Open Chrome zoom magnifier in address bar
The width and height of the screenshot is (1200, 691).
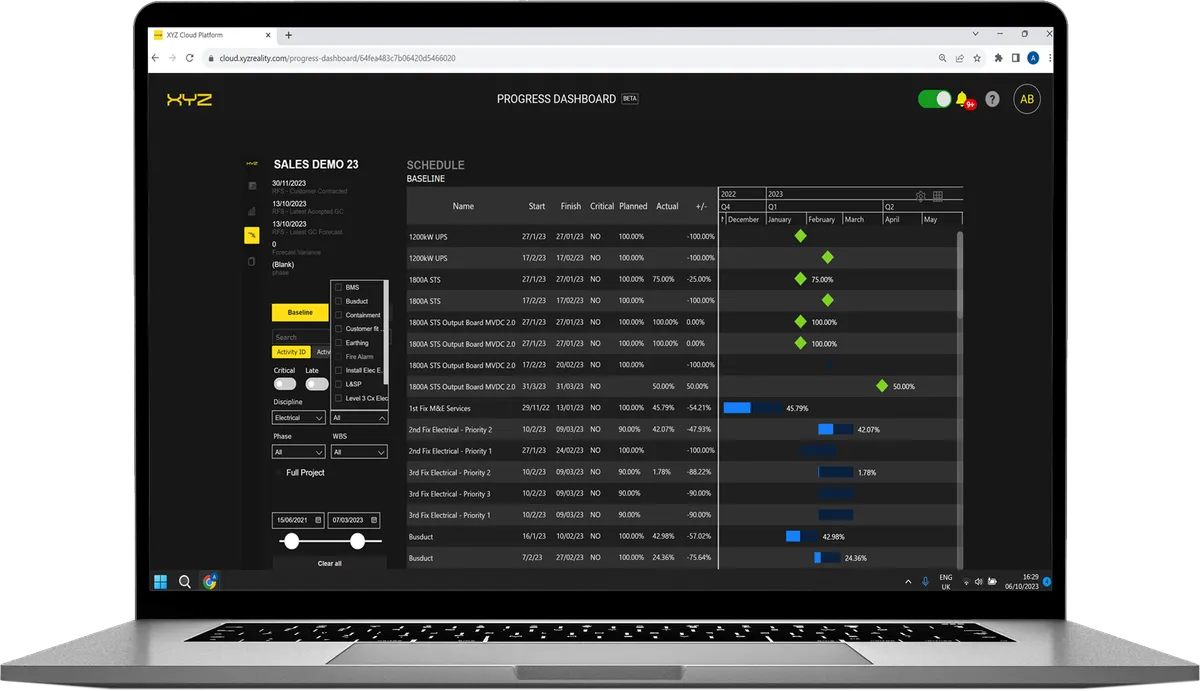click(943, 58)
